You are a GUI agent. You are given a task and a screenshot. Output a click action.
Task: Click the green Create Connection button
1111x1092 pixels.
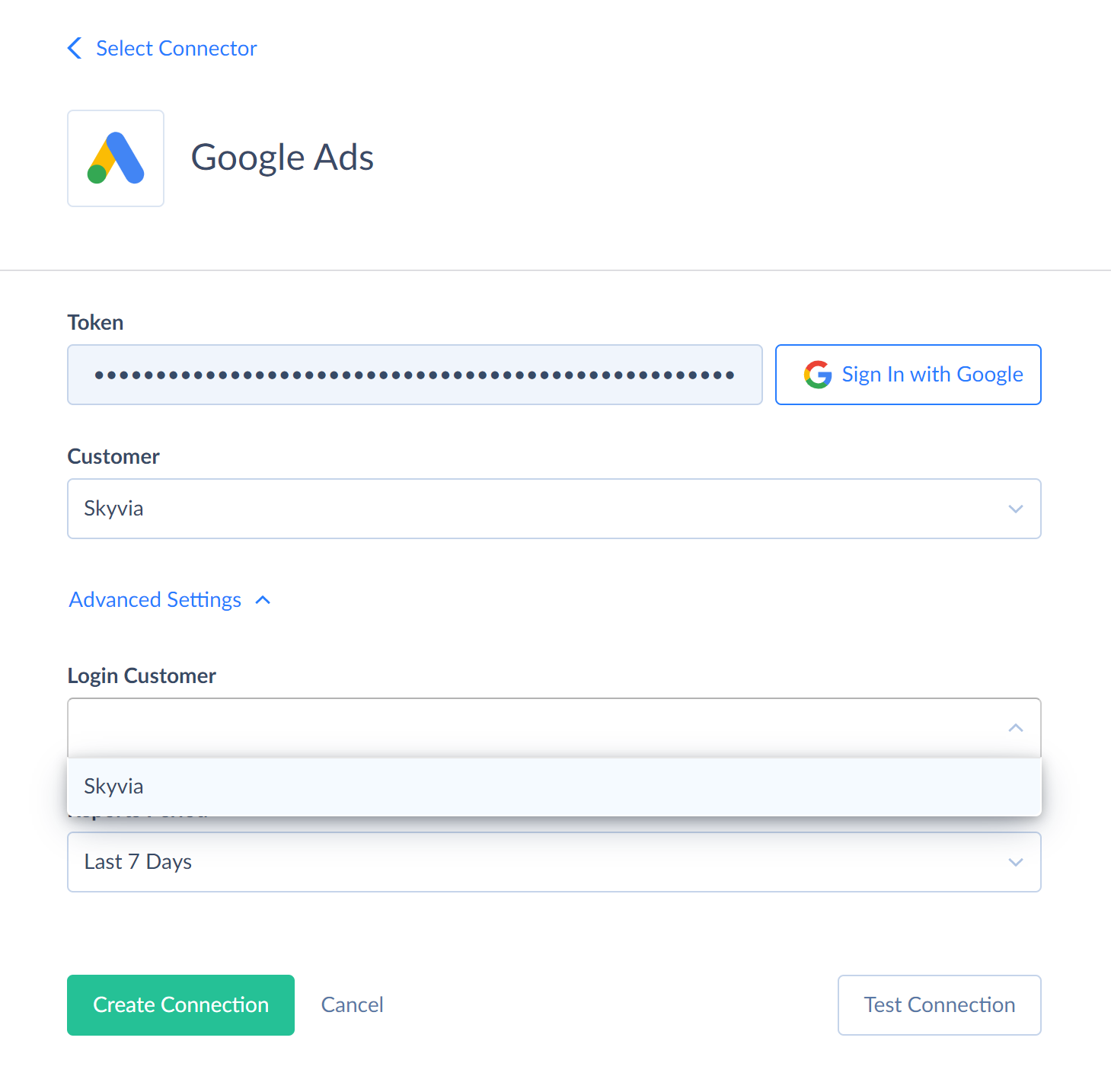180,1005
